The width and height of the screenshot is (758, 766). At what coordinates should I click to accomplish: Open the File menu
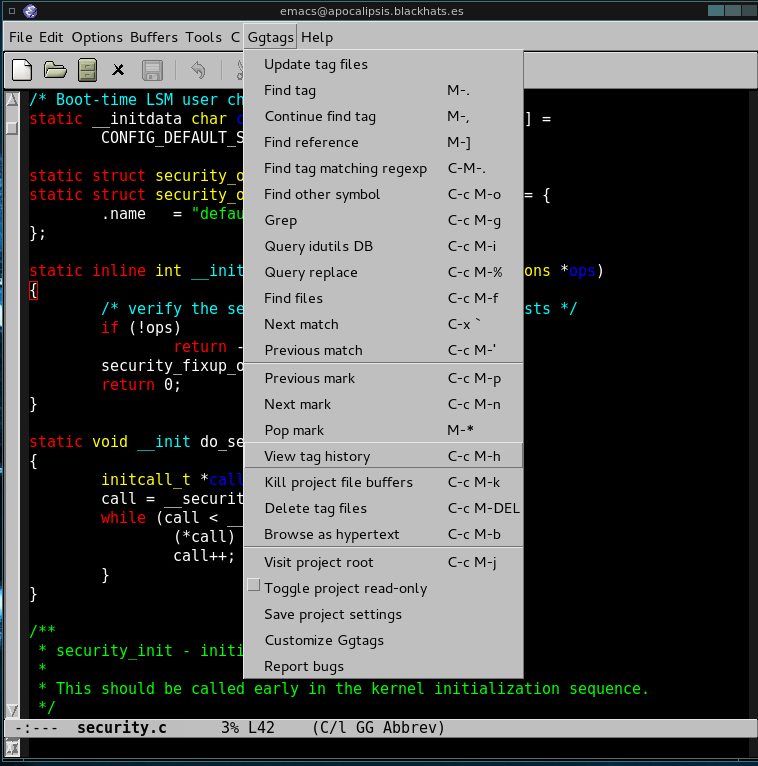click(21, 38)
